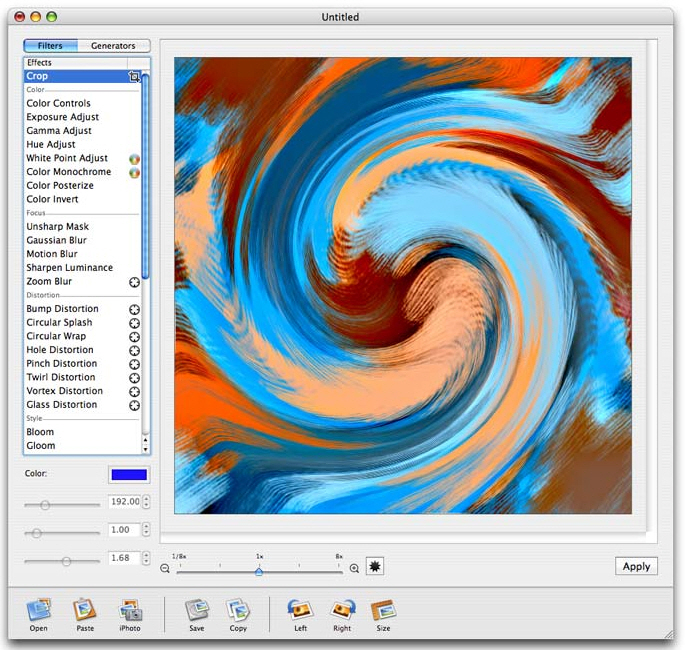Select Gaussian Blur filter from list
685x650 pixels.
(56, 240)
